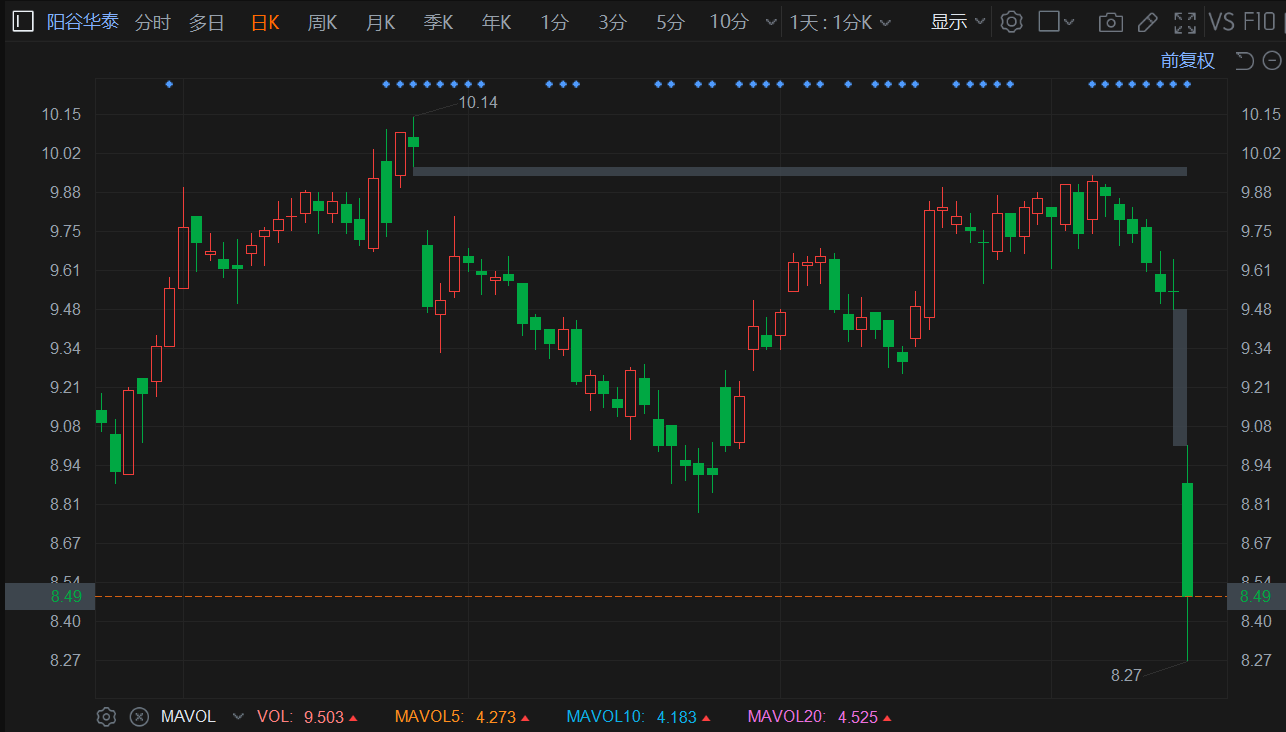
Task: Click the blue diamond event marker above 10.14 peak
Action: coord(413,84)
